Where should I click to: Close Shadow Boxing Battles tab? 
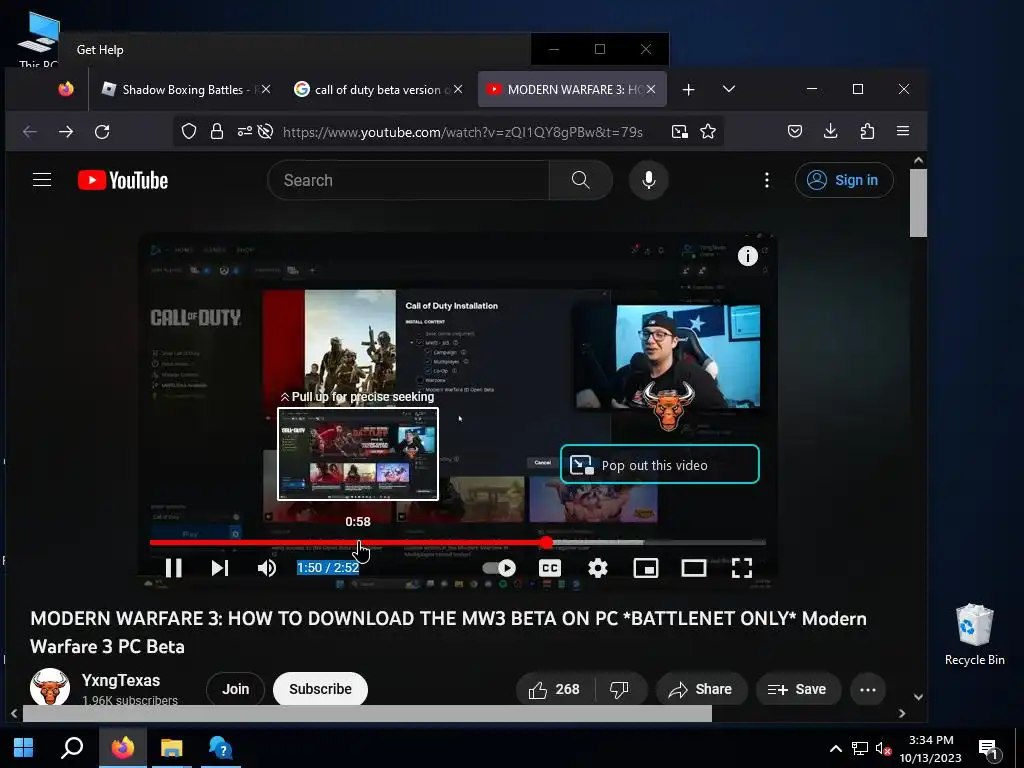click(266, 89)
